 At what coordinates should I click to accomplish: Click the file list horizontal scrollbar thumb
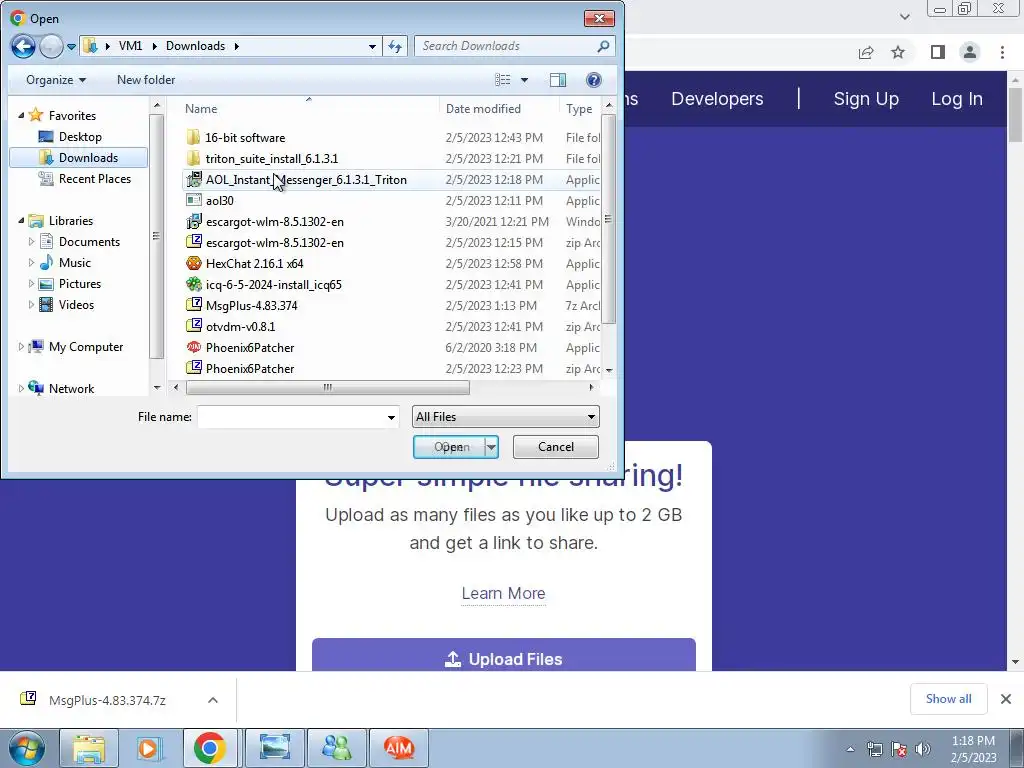click(x=328, y=387)
